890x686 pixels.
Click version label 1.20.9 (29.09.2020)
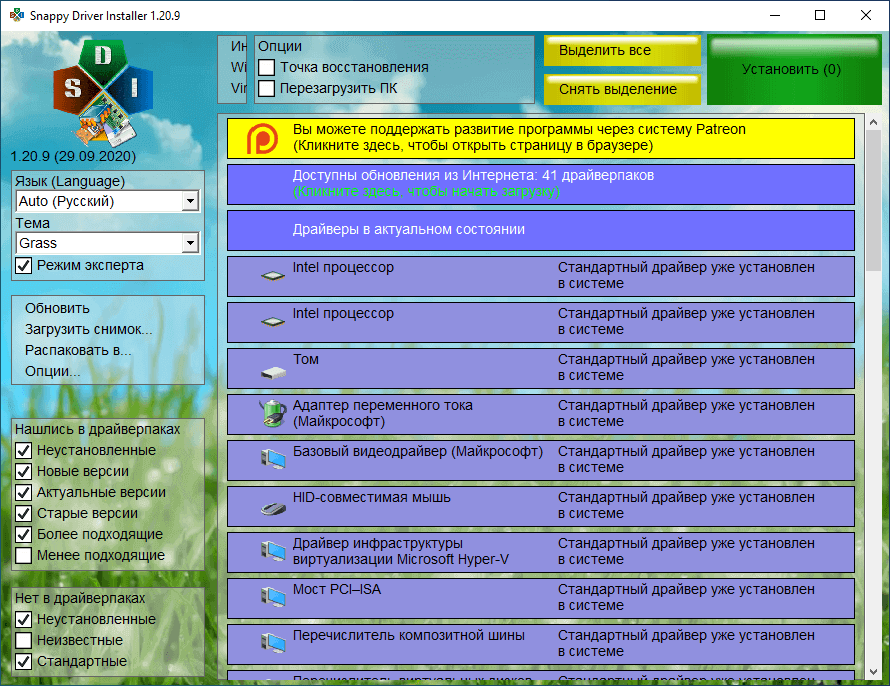[73, 157]
